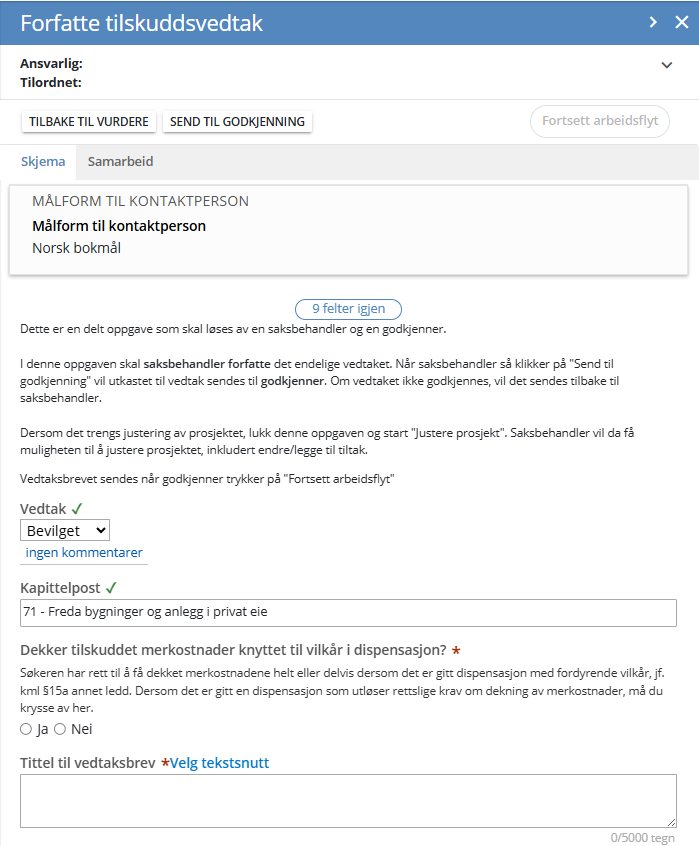Switch to the Skjema tab
The width and height of the screenshot is (699, 846).
coord(43,160)
